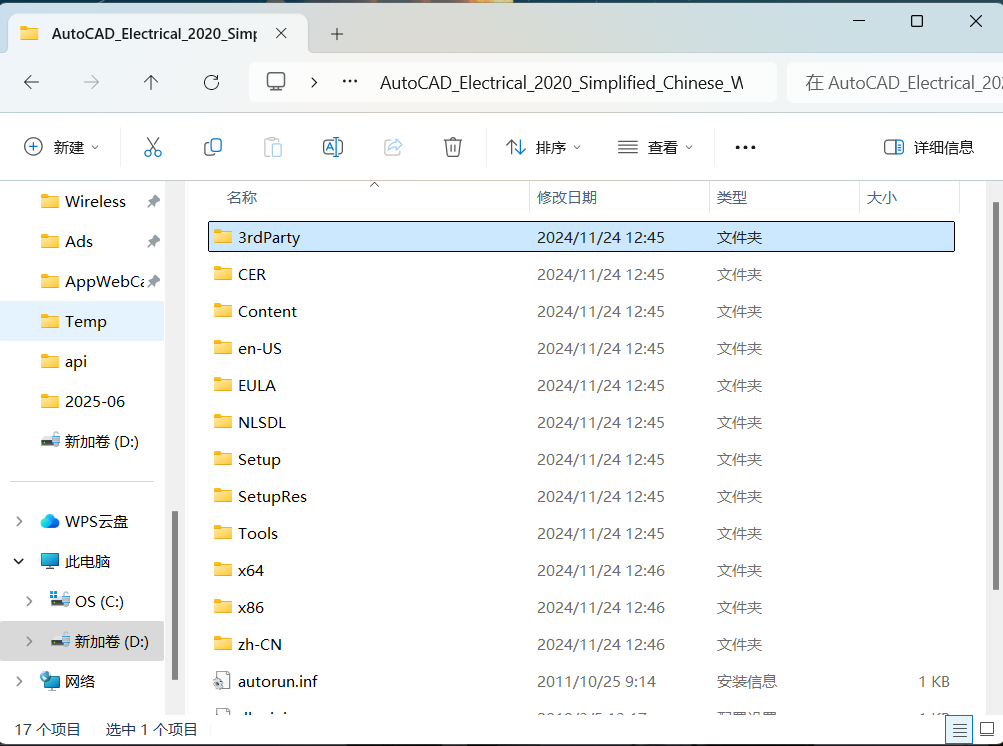1003x746 pixels.
Task: Go forward with the right arrow
Action: tap(91, 82)
